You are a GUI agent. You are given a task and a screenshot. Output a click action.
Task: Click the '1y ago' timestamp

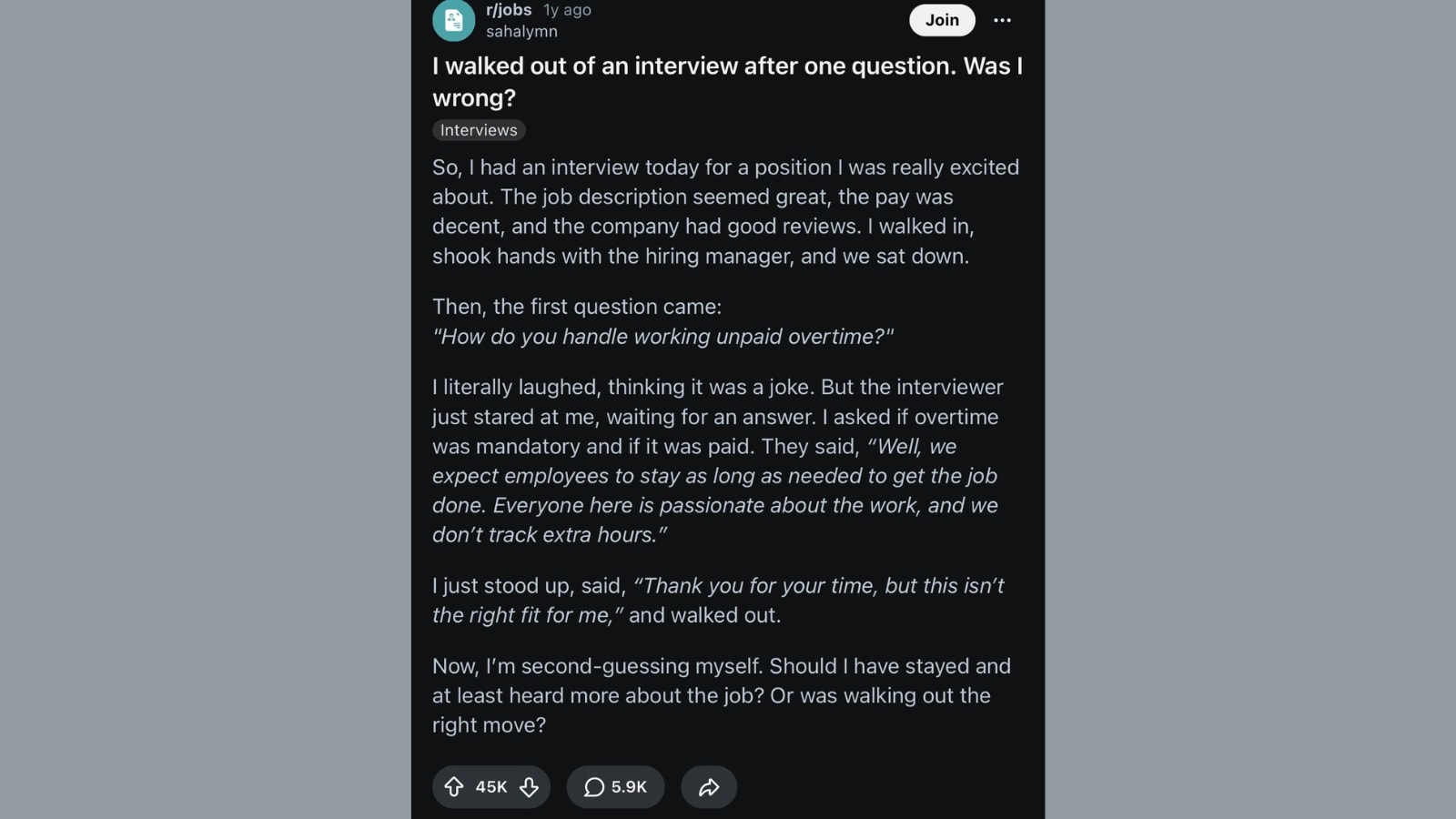[x=567, y=10]
